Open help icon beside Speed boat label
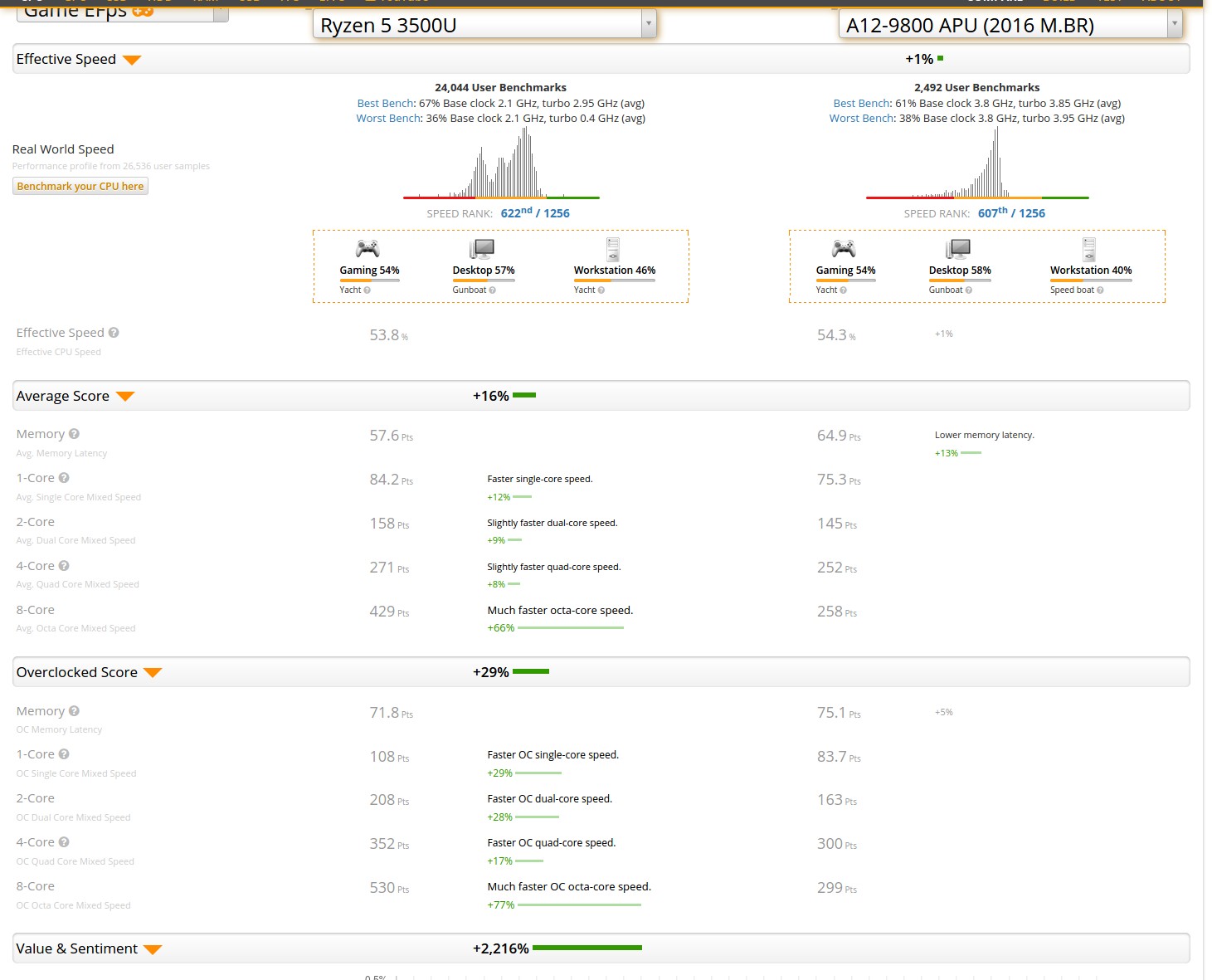 pos(1100,290)
